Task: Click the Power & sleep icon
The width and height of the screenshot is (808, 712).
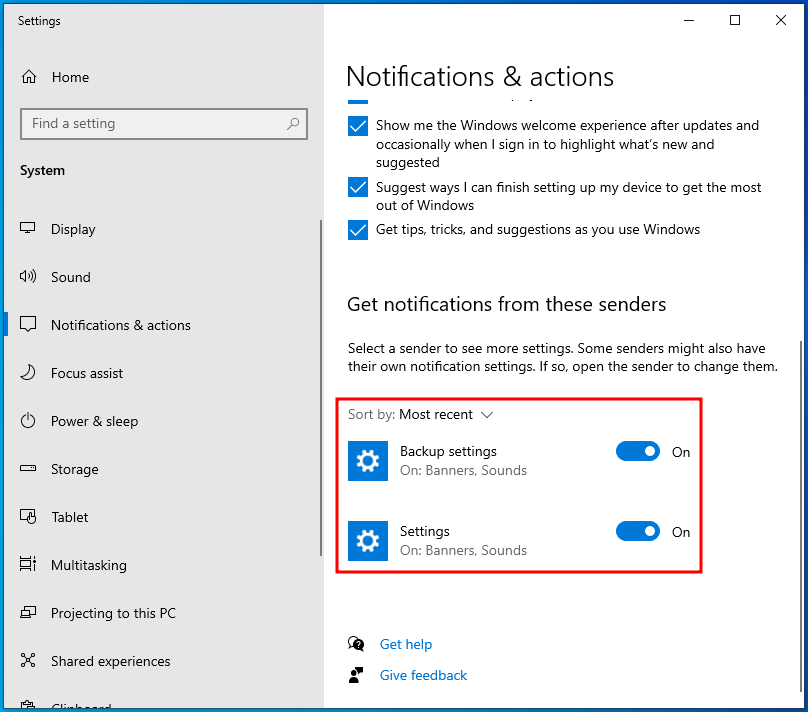Action: pyautogui.click(x=28, y=421)
